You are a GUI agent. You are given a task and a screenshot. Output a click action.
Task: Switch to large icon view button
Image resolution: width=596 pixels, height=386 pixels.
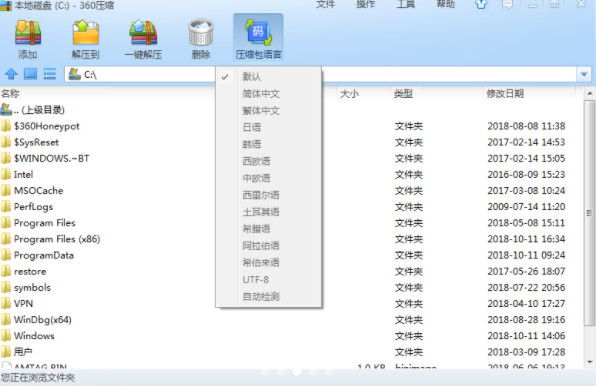click(x=30, y=74)
